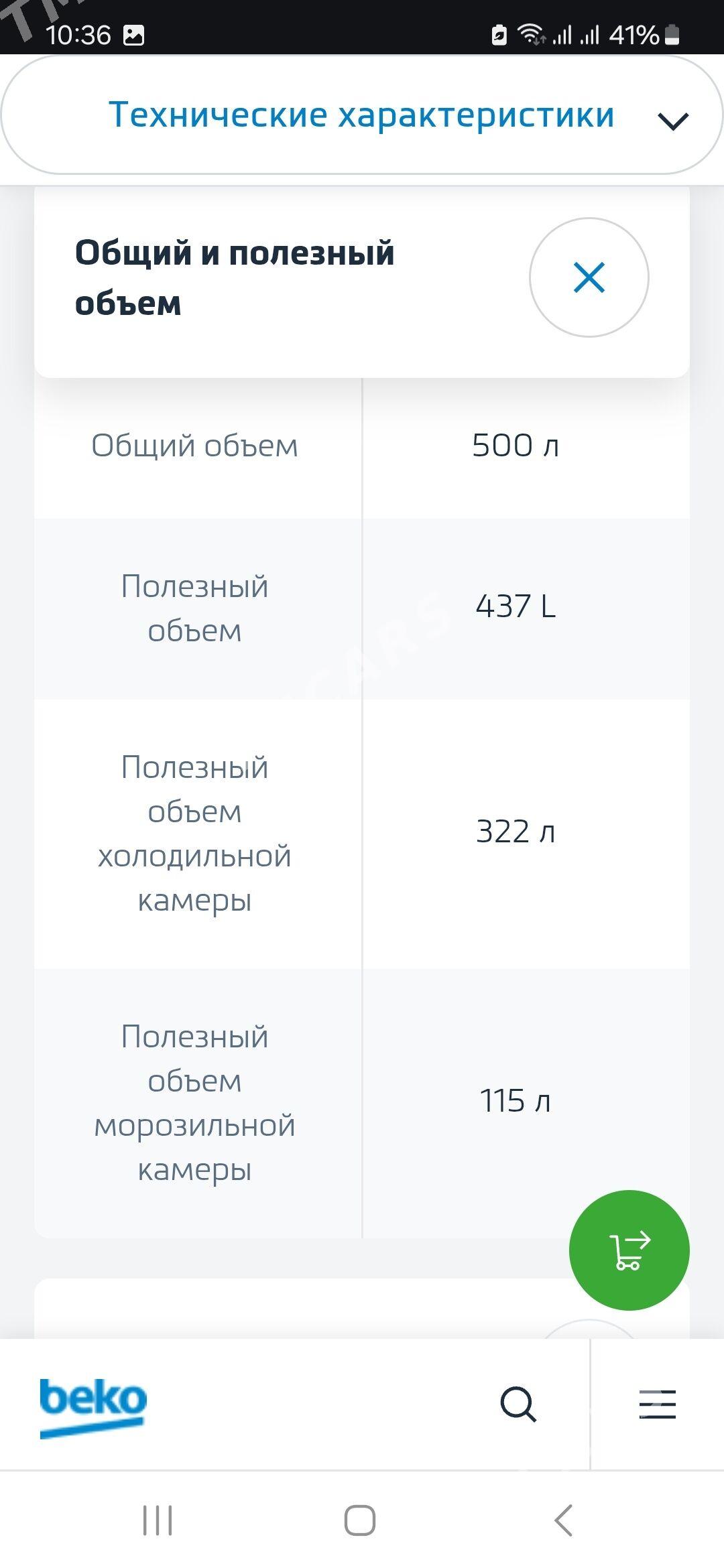Tap the Общий и полезный объем title

pos(235,277)
